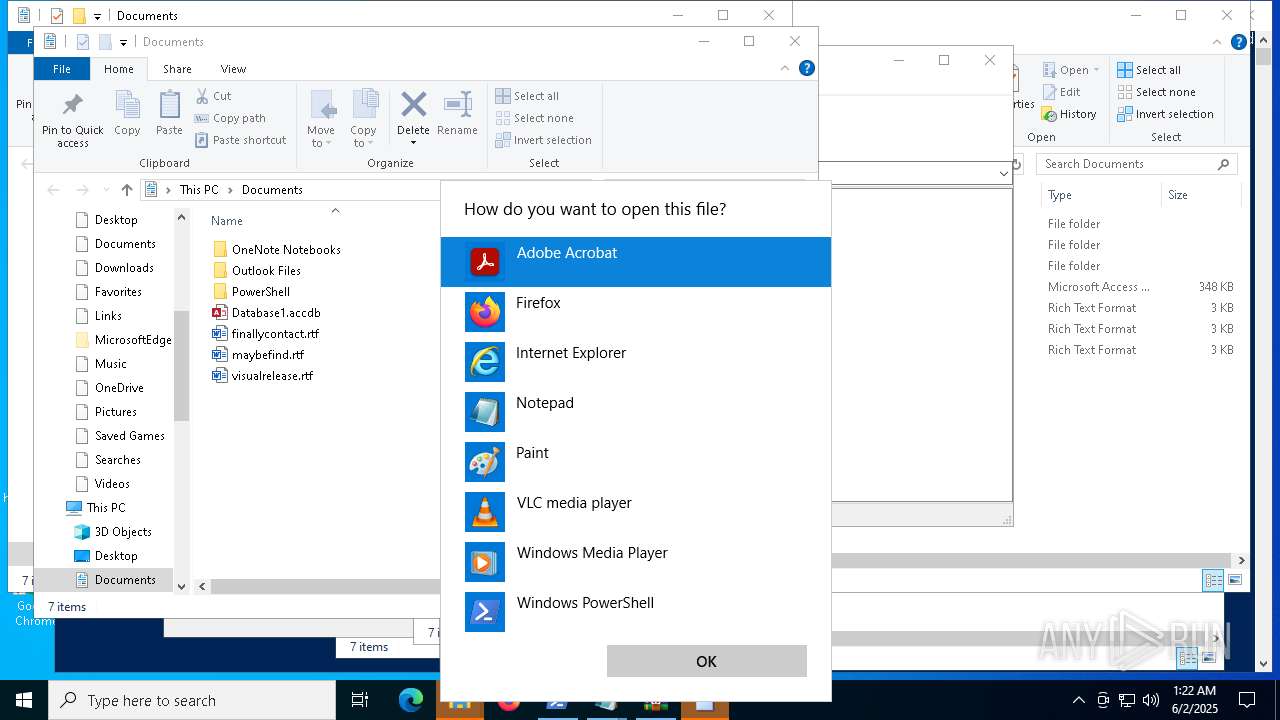1280x720 pixels.
Task: Click the Search Documents box in back window
Action: pyautogui.click(x=1137, y=164)
